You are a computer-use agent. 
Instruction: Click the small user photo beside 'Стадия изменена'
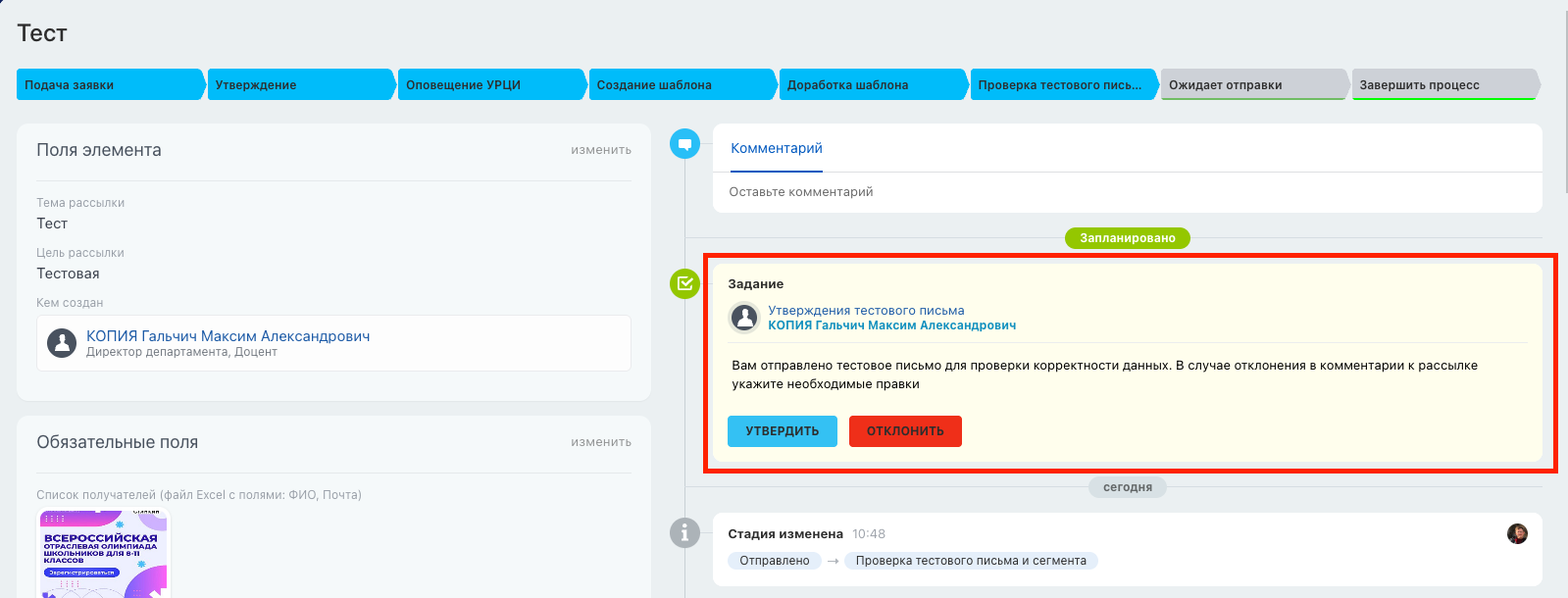pos(1517,533)
